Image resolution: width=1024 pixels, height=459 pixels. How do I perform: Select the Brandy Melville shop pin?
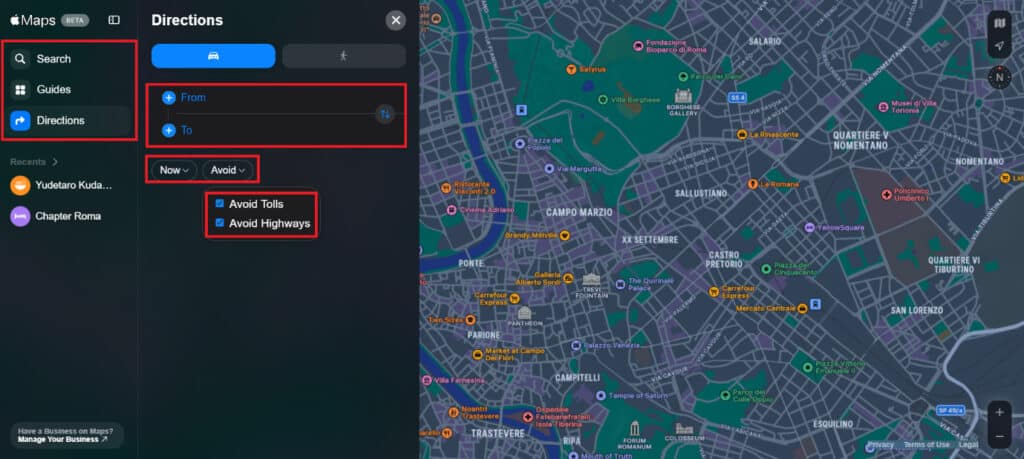pyautogui.click(x=565, y=235)
